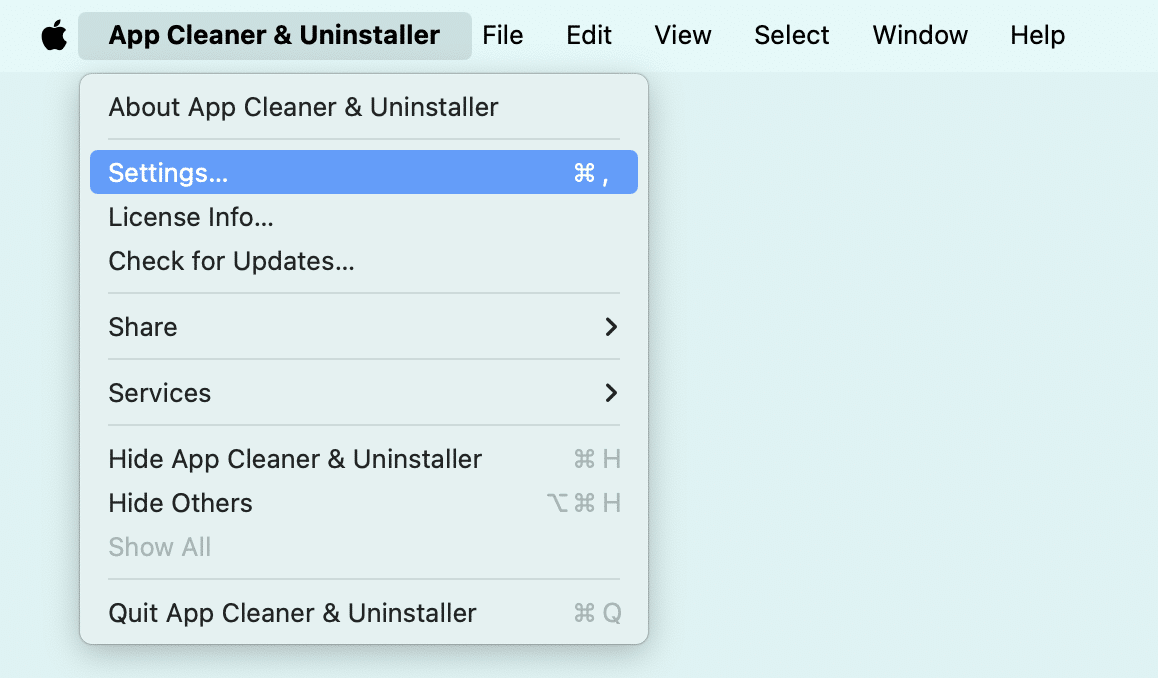Expand the Services submenu
This screenshot has width=1158, height=678.
(x=363, y=393)
